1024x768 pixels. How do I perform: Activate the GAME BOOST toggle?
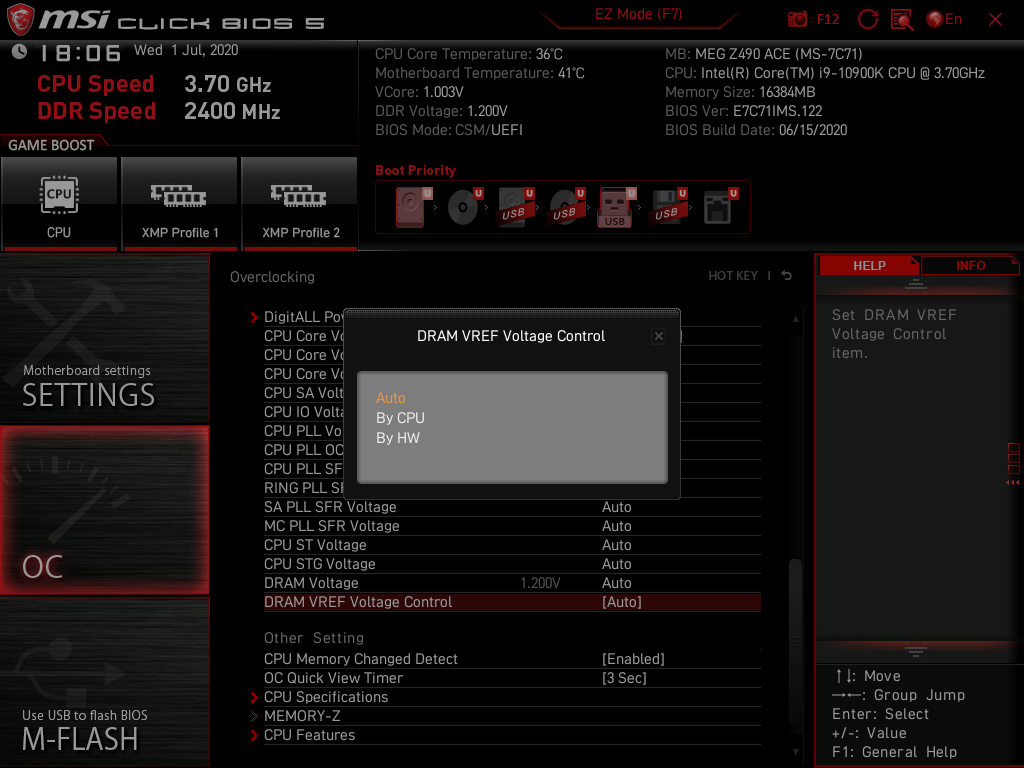(x=60, y=204)
